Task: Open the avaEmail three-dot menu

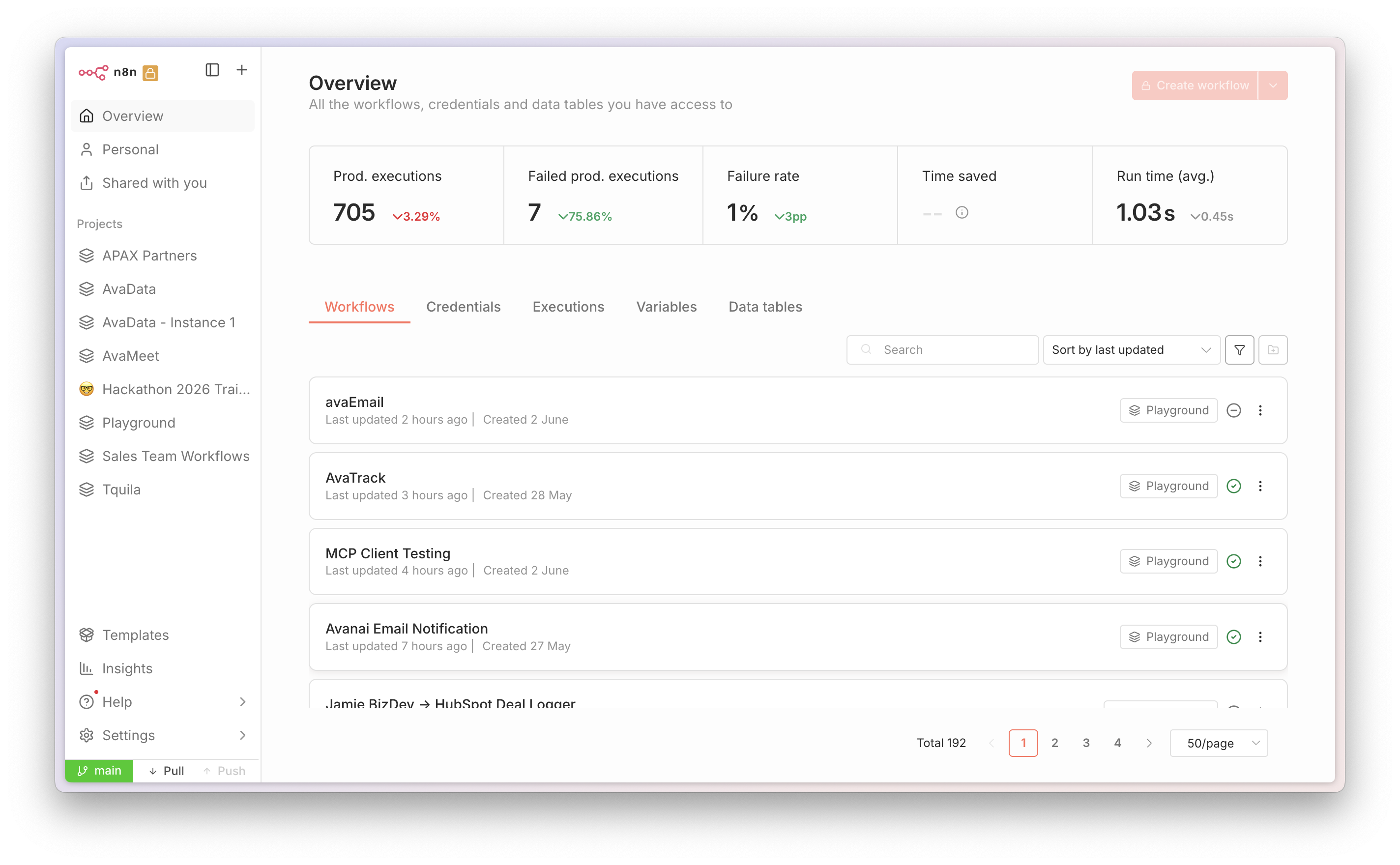Action: (x=1260, y=411)
